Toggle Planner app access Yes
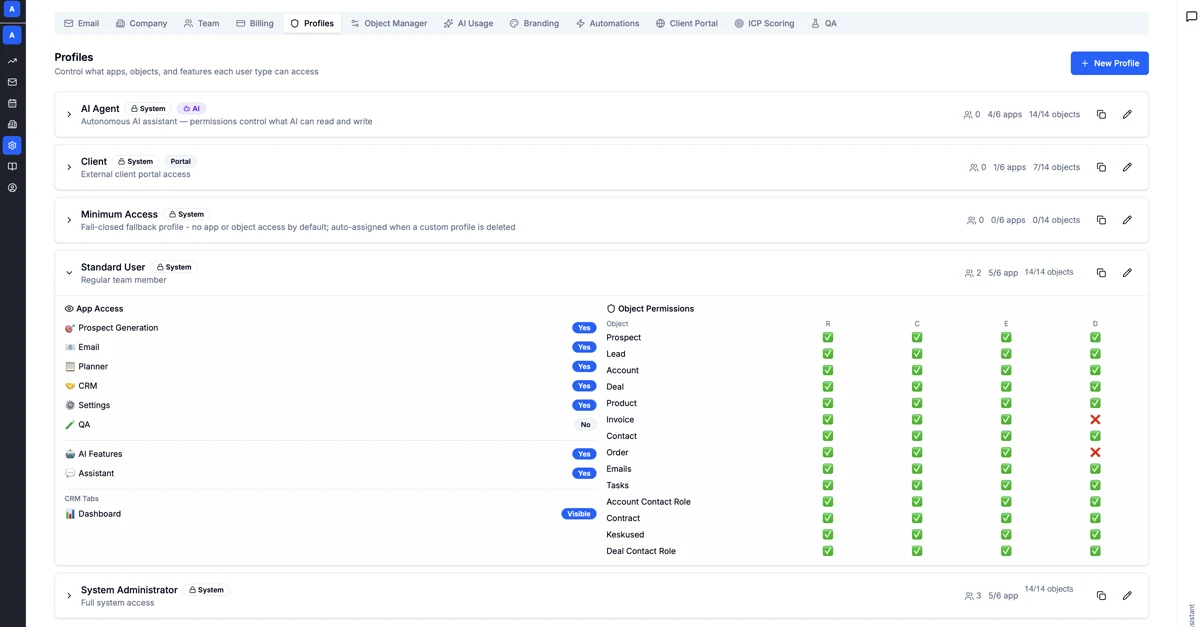Image resolution: width=1200 pixels, height=627 pixels. click(584, 367)
